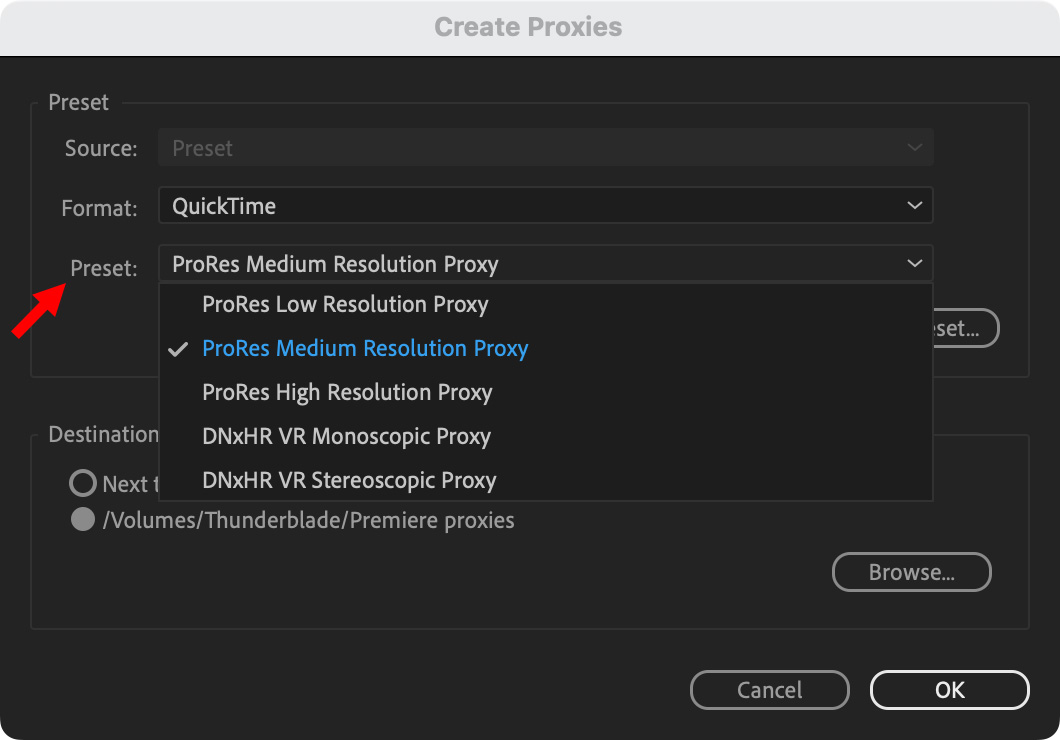
Task: Click the checkmark icon beside the selected preset
Action: click(179, 349)
